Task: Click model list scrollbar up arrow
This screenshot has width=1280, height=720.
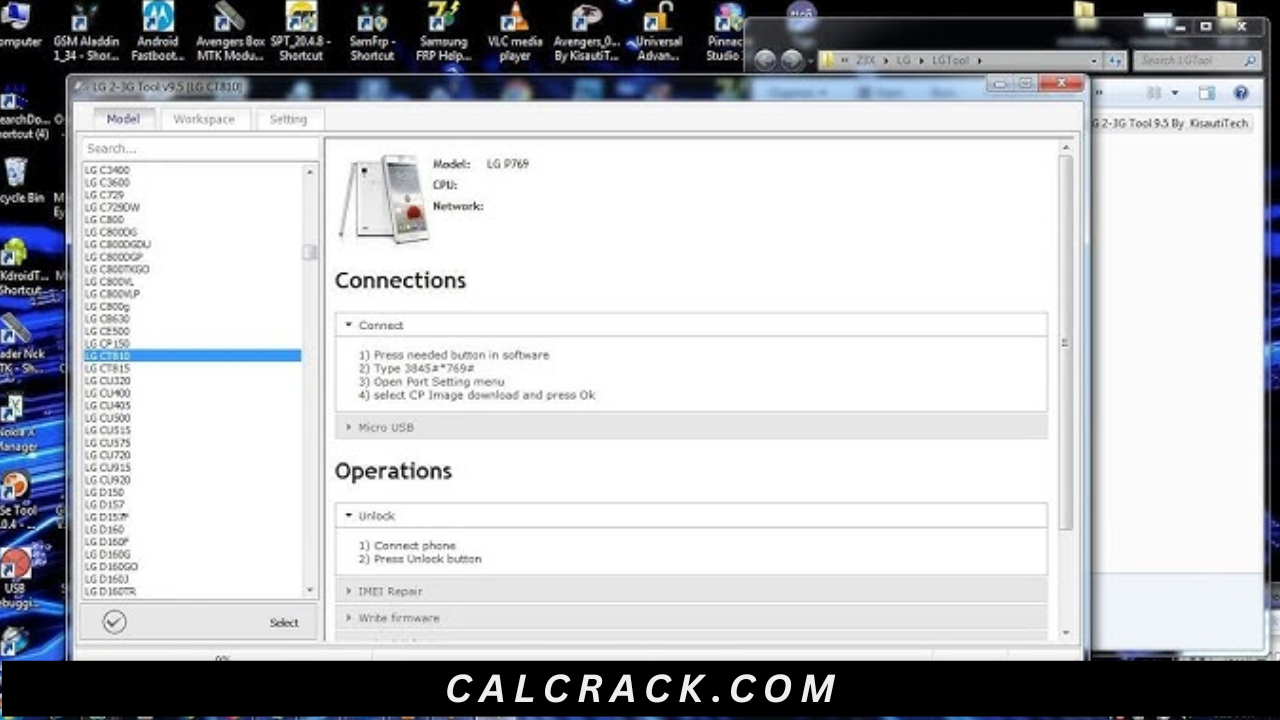Action: 309,172
